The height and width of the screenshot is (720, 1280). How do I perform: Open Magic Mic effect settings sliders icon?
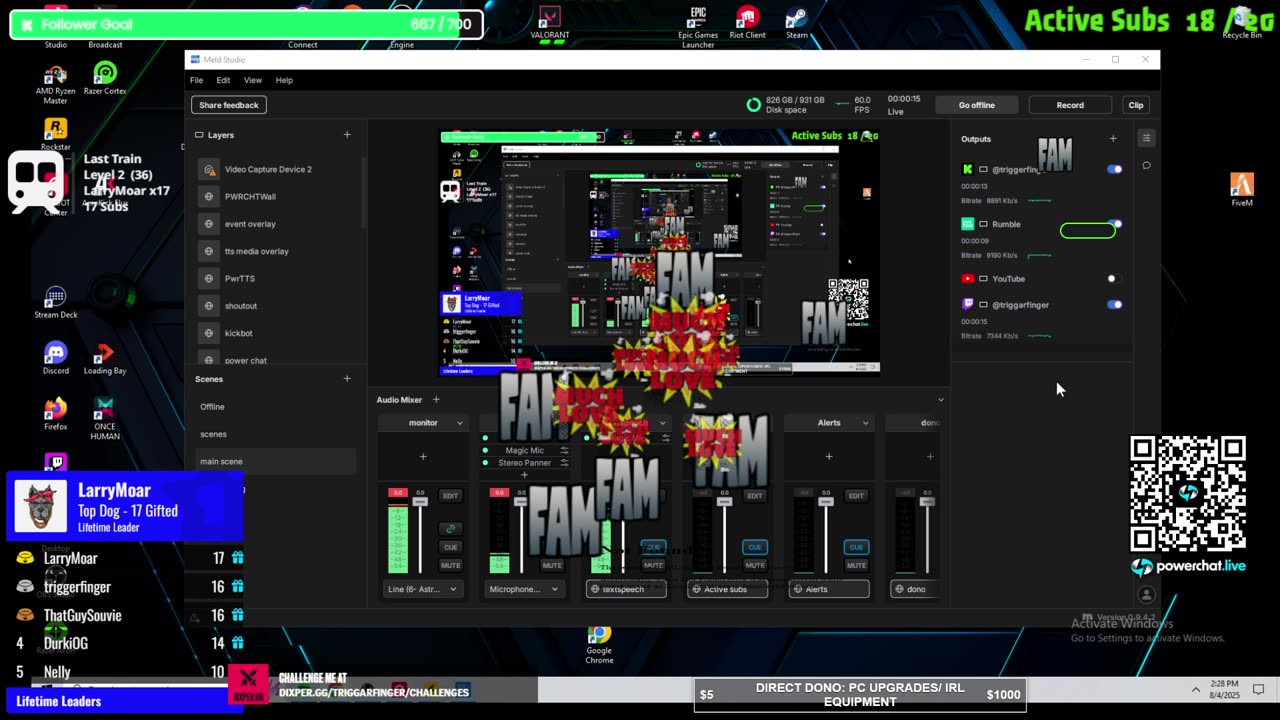pyautogui.click(x=564, y=451)
